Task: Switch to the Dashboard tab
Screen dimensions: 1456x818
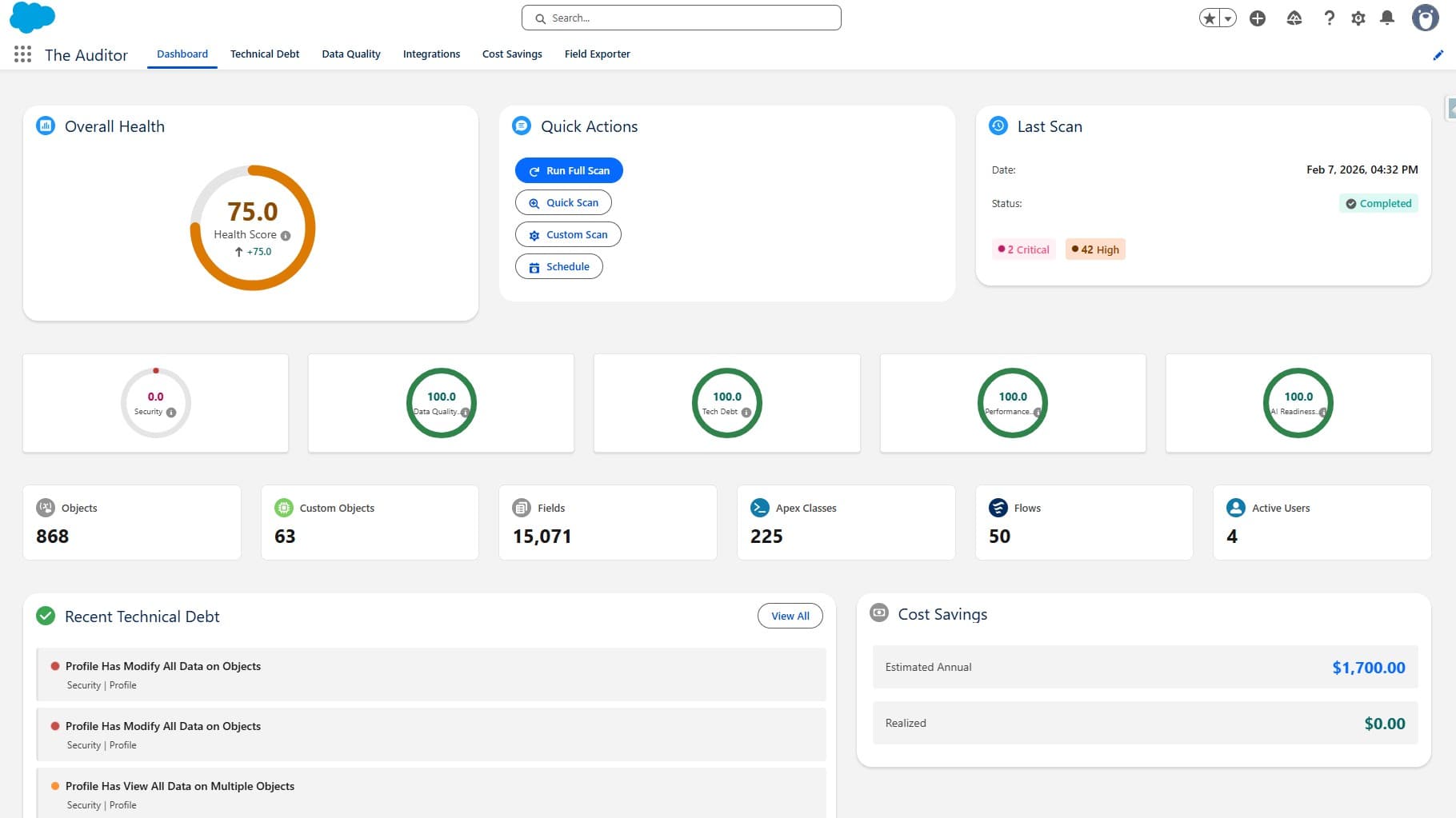Action: click(182, 54)
